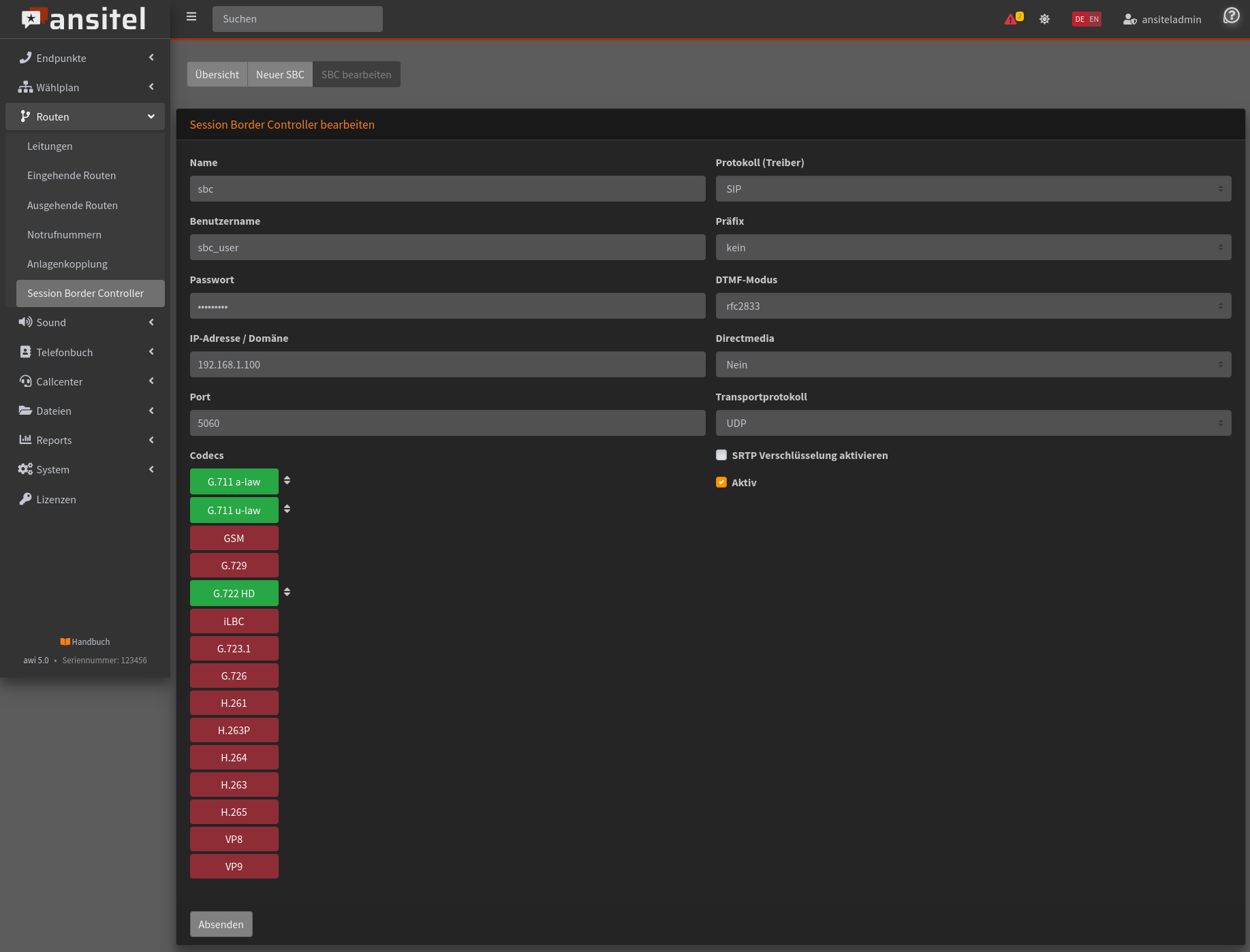Viewport: 1250px width, 952px height.
Task: Click the IP-Adresse / Domäne input field
Action: click(447, 364)
